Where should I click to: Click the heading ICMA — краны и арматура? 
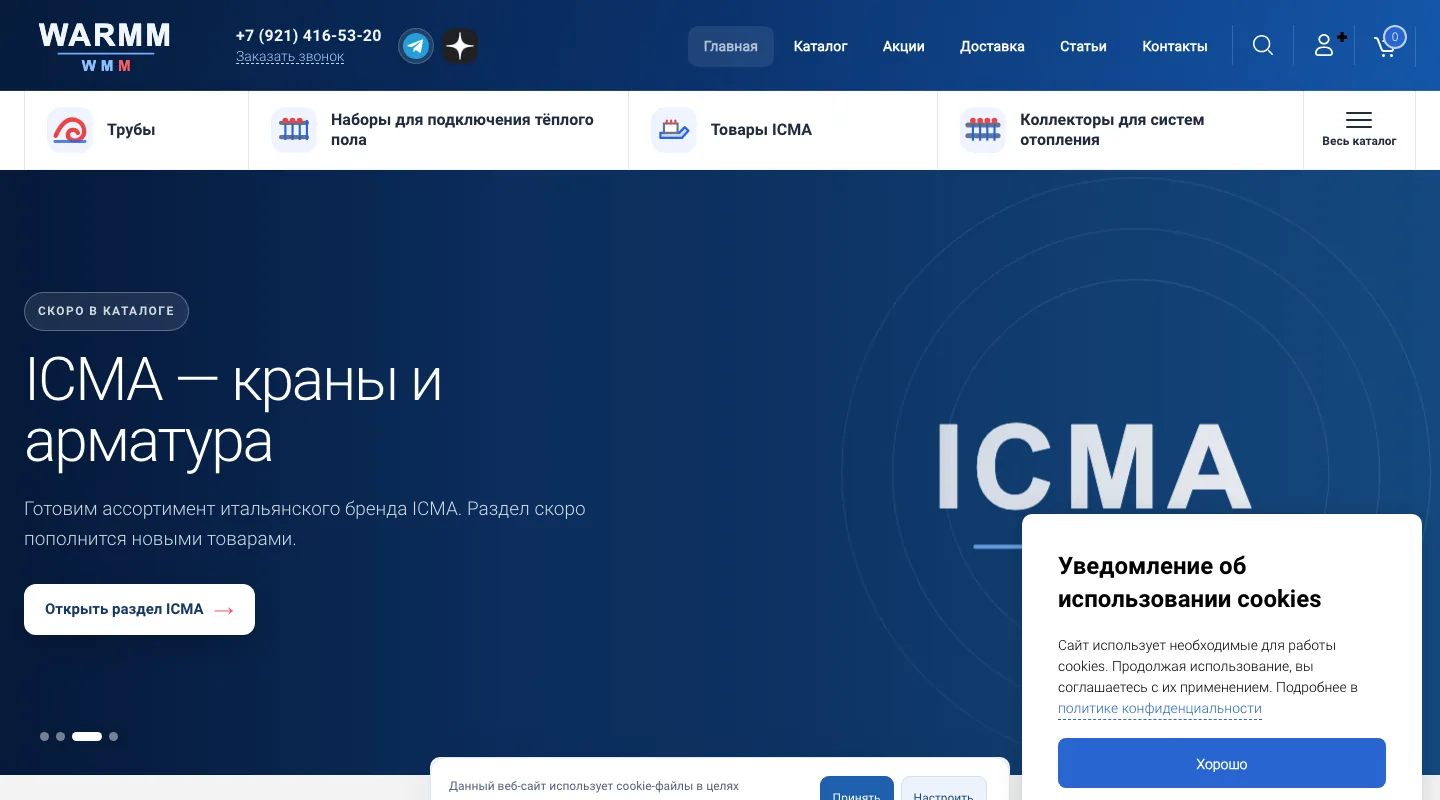[233, 410]
